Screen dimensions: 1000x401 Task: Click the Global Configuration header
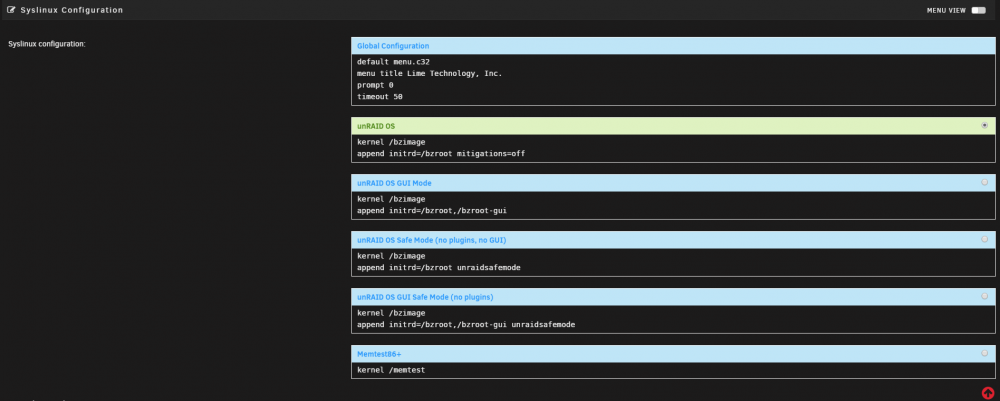pos(673,46)
